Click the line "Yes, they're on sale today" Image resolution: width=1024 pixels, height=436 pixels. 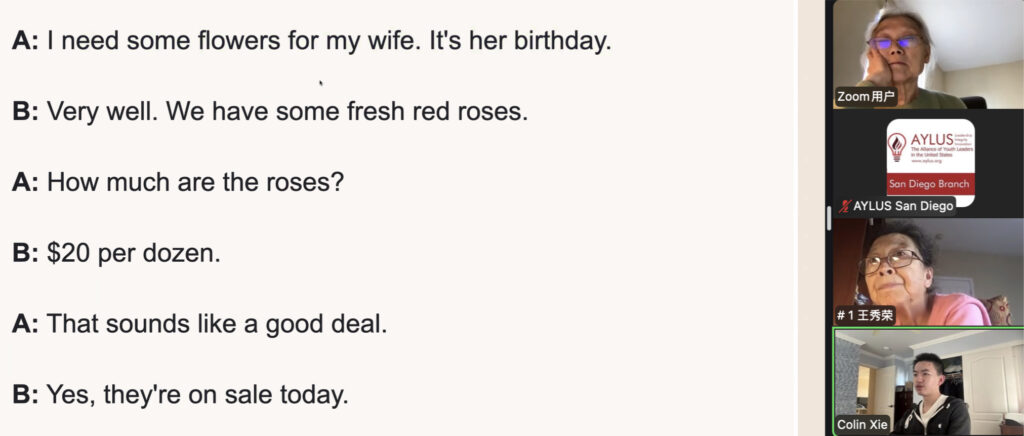tap(180, 394)
